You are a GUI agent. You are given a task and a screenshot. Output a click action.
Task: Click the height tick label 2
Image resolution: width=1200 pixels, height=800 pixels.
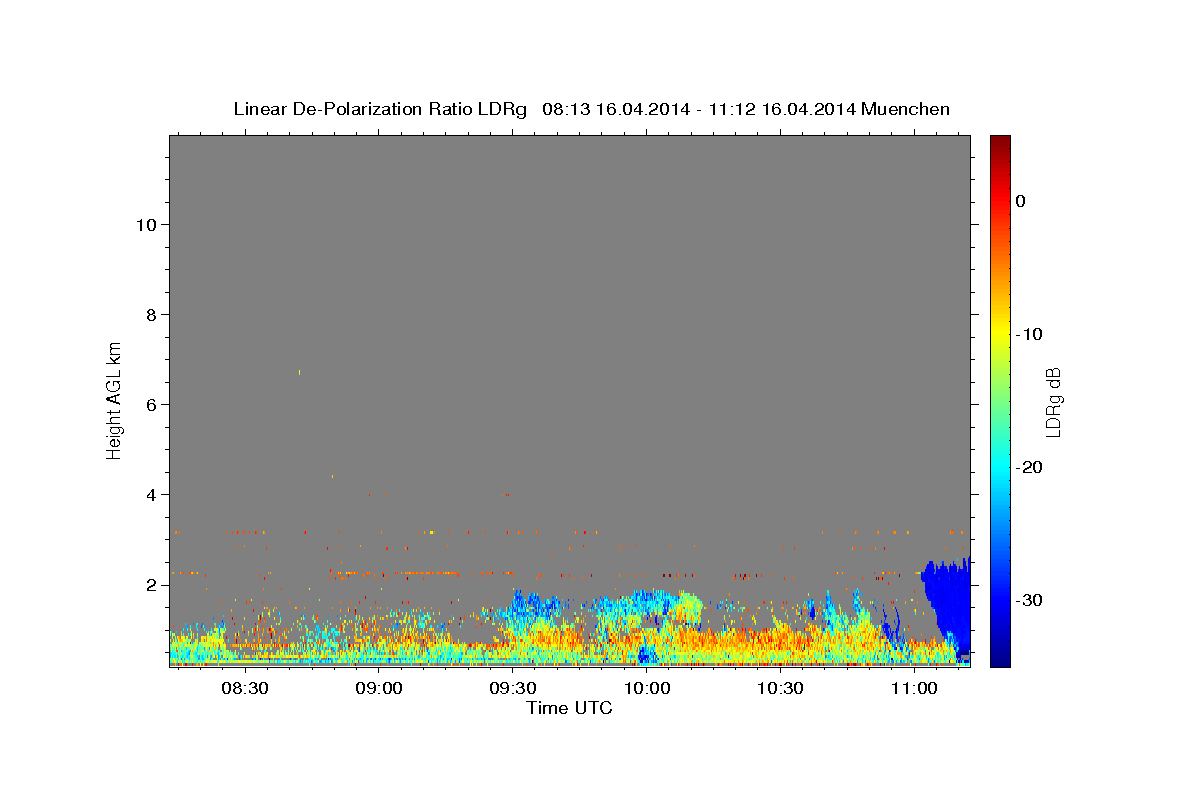pos(152,585)
